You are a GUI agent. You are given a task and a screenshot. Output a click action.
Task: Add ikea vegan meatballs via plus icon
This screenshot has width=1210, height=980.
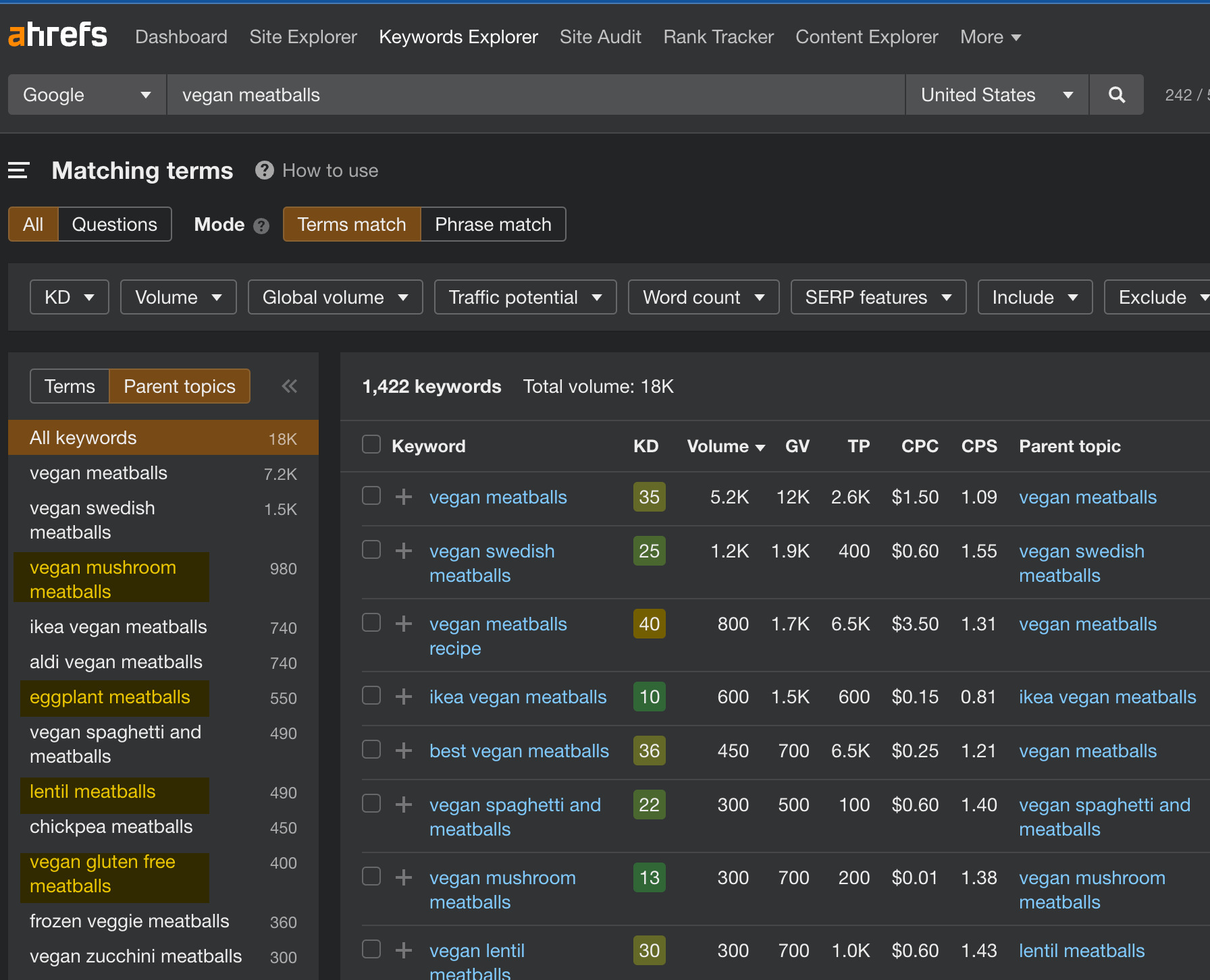pos(403,696)
